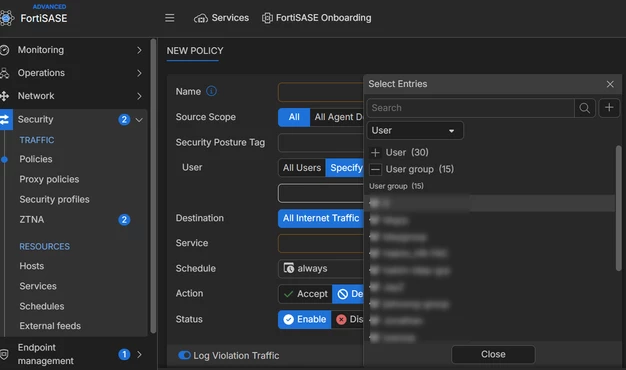Expand the User (30) group

pos(375,152)
